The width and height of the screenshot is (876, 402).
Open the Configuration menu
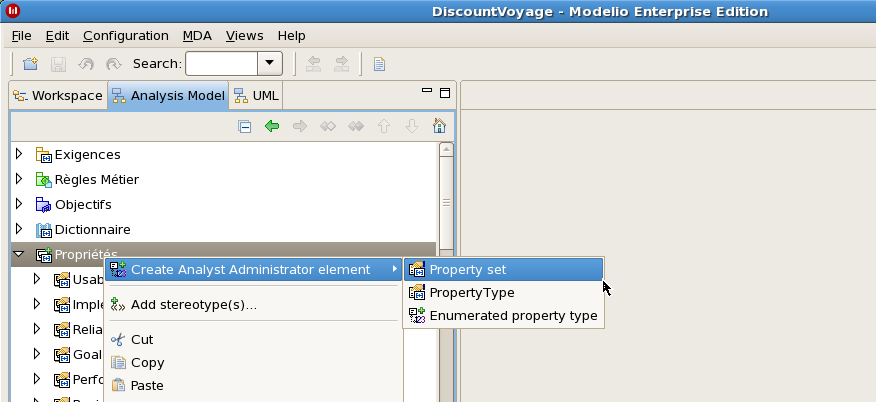[x=126, y=36]
